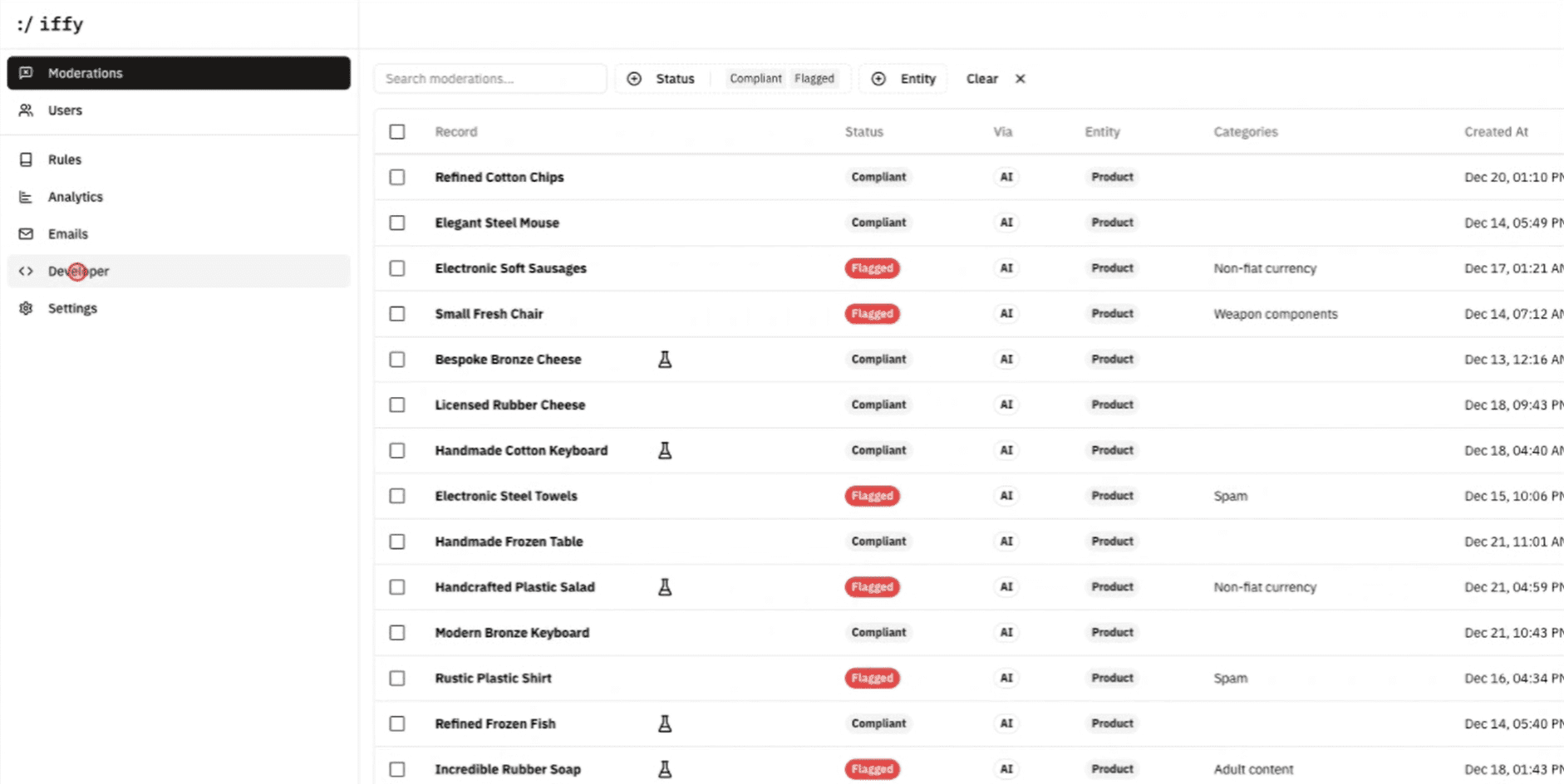Click flask icon on Handcrafted Plastic Salad
Image resolution: width=1564 pixels, height=784 pixels.
point(665,587)
